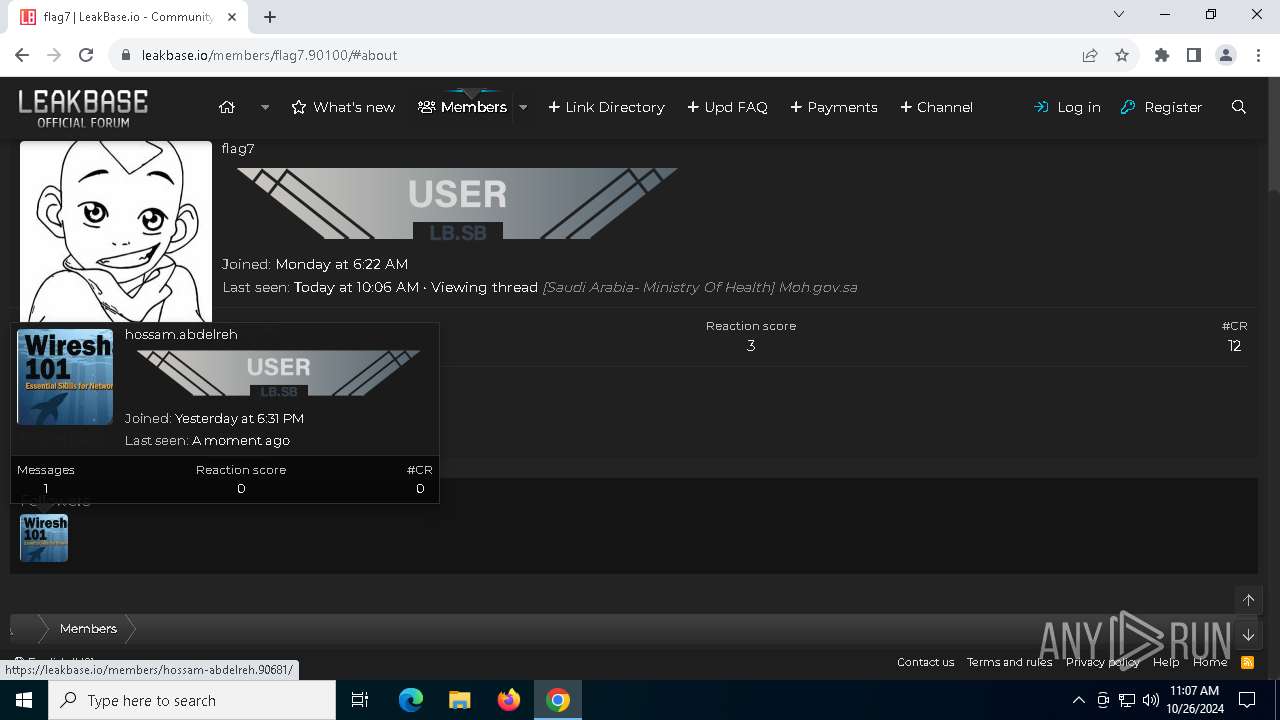Select the flag7 LeakBase tab
Viewport: 1280px width, 720px height.
127,17
